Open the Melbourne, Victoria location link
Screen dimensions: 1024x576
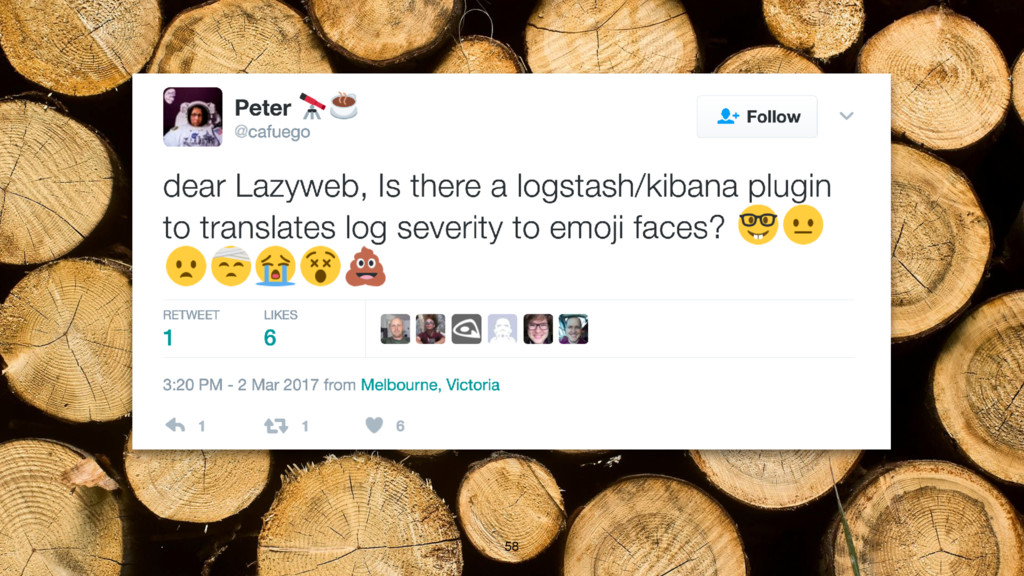[x=430, y=385]
